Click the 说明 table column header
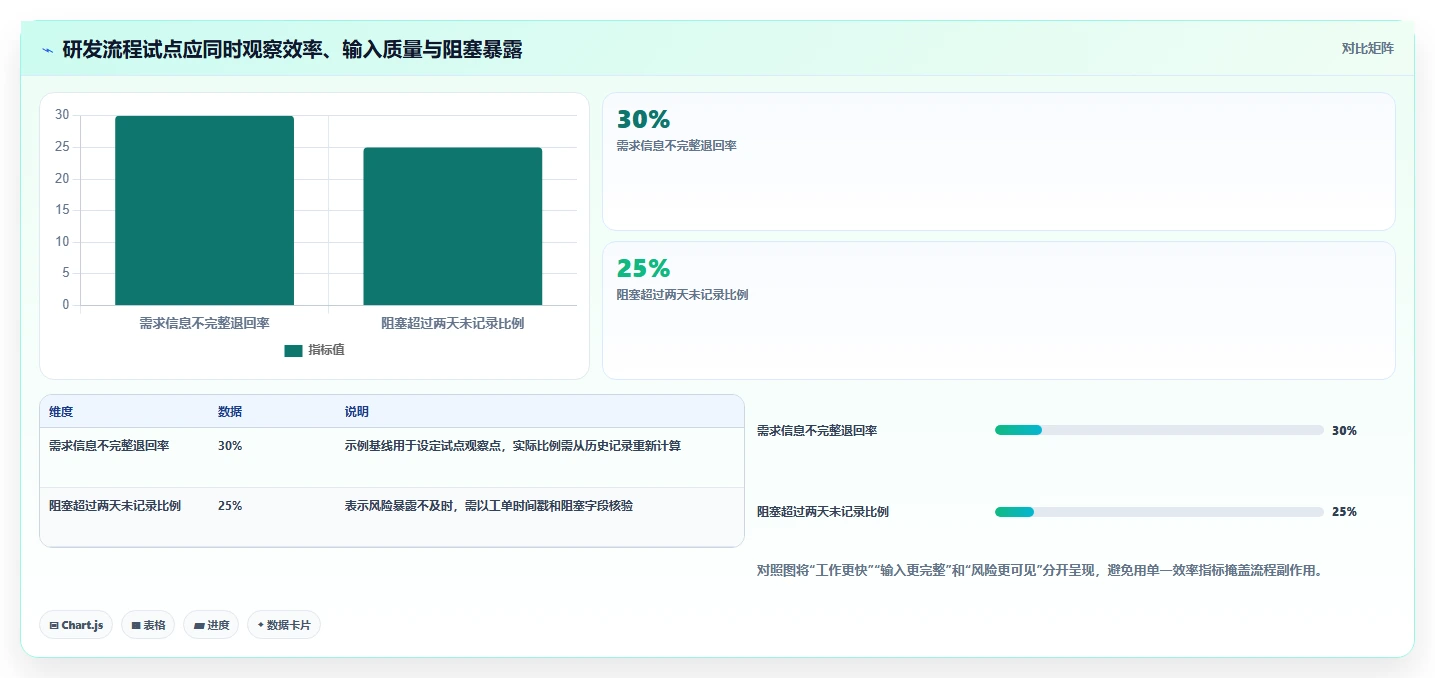 click(x=357, y=412)
